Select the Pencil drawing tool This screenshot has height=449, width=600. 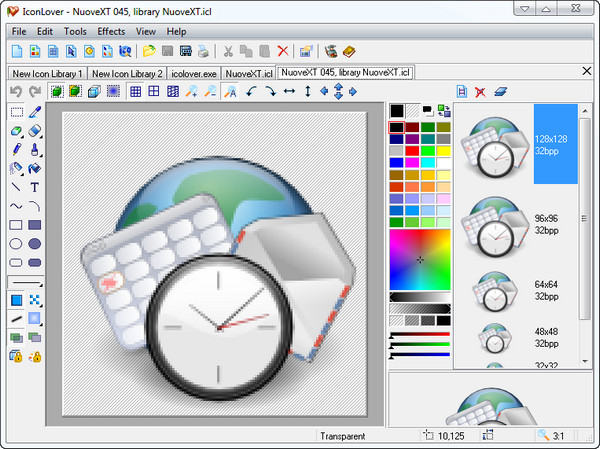coord(16,150)
